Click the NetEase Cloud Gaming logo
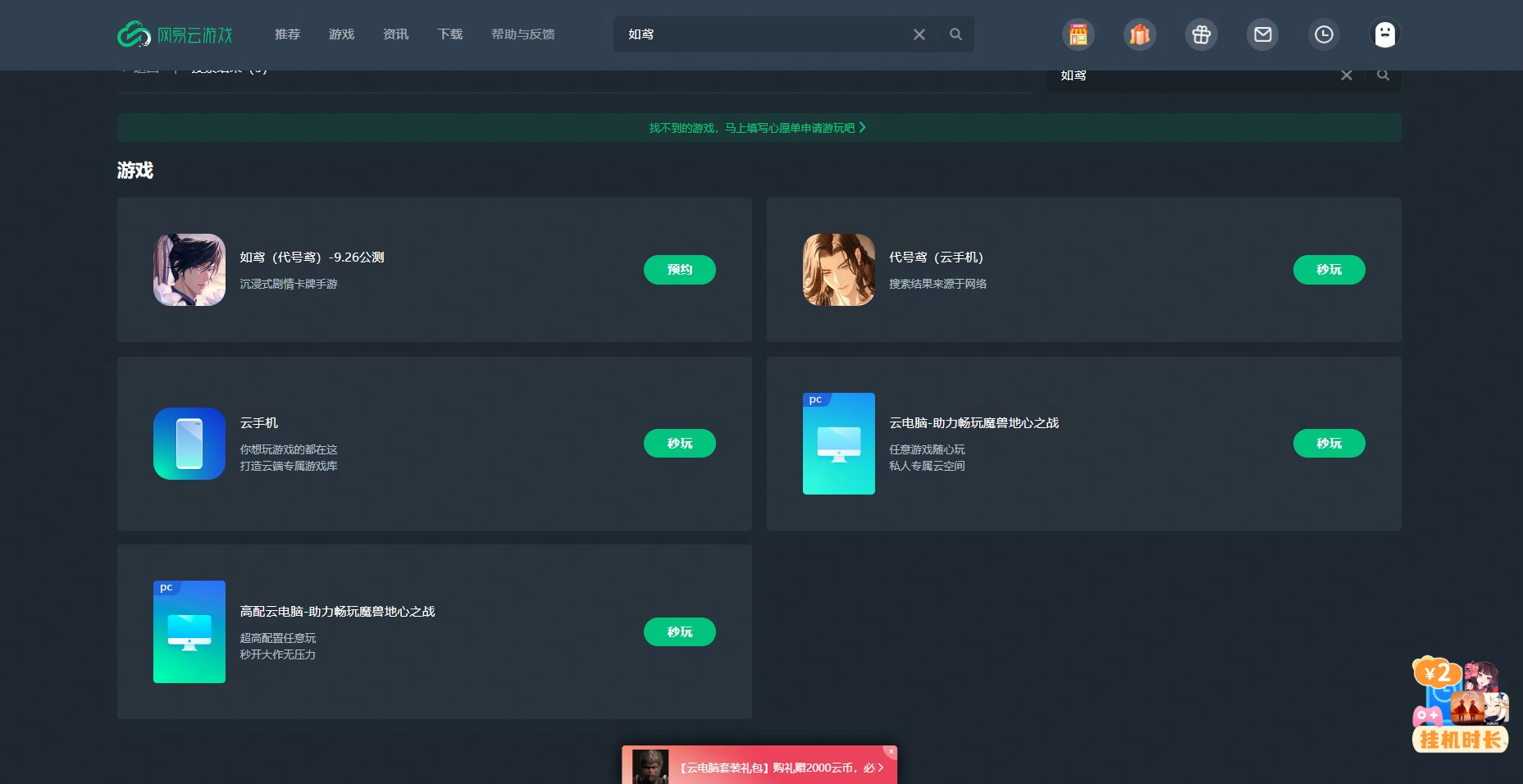This screenshot has height=784, width=1523. coord(175,34)
